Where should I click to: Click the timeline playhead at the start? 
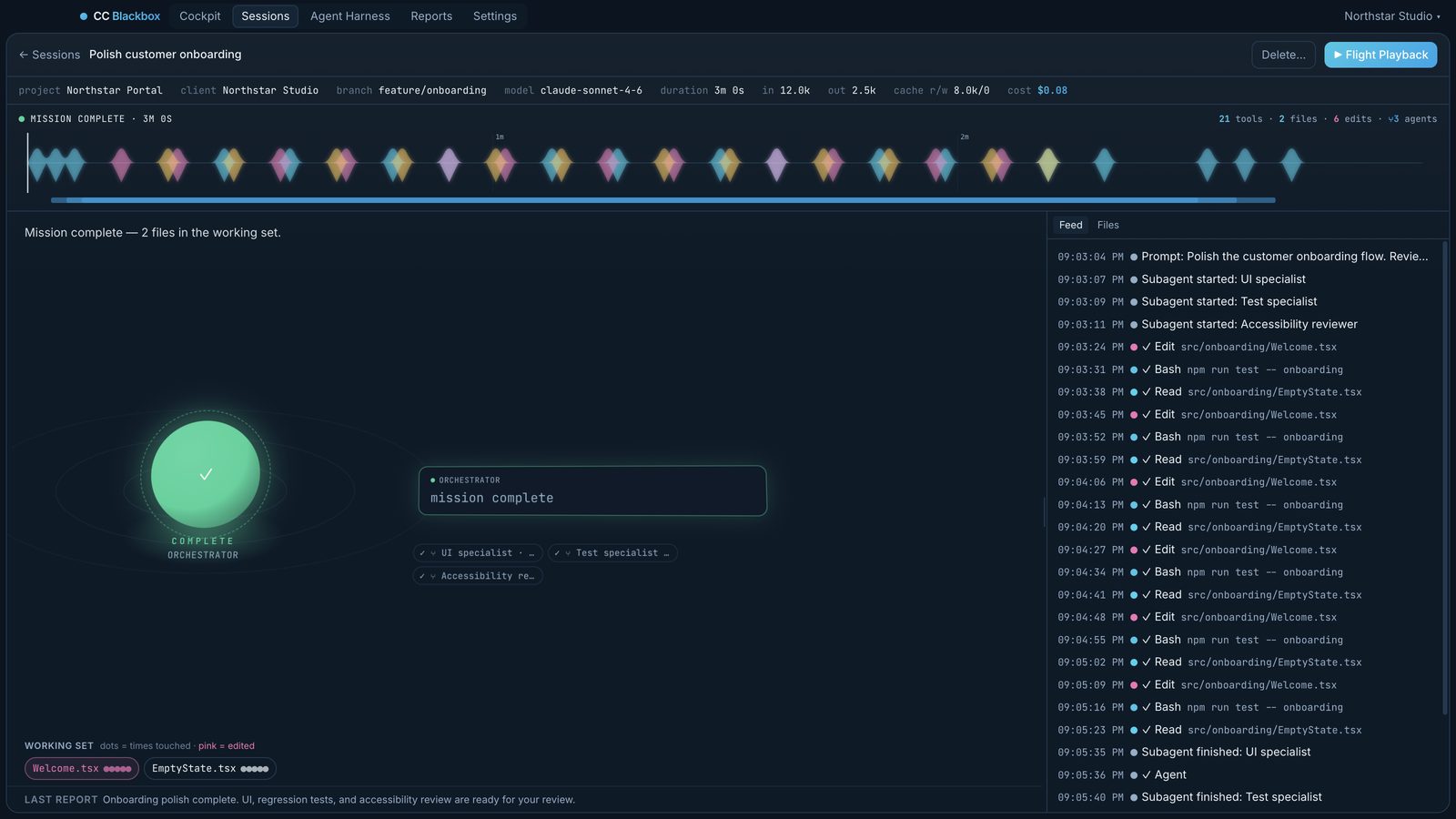[27, 163]
